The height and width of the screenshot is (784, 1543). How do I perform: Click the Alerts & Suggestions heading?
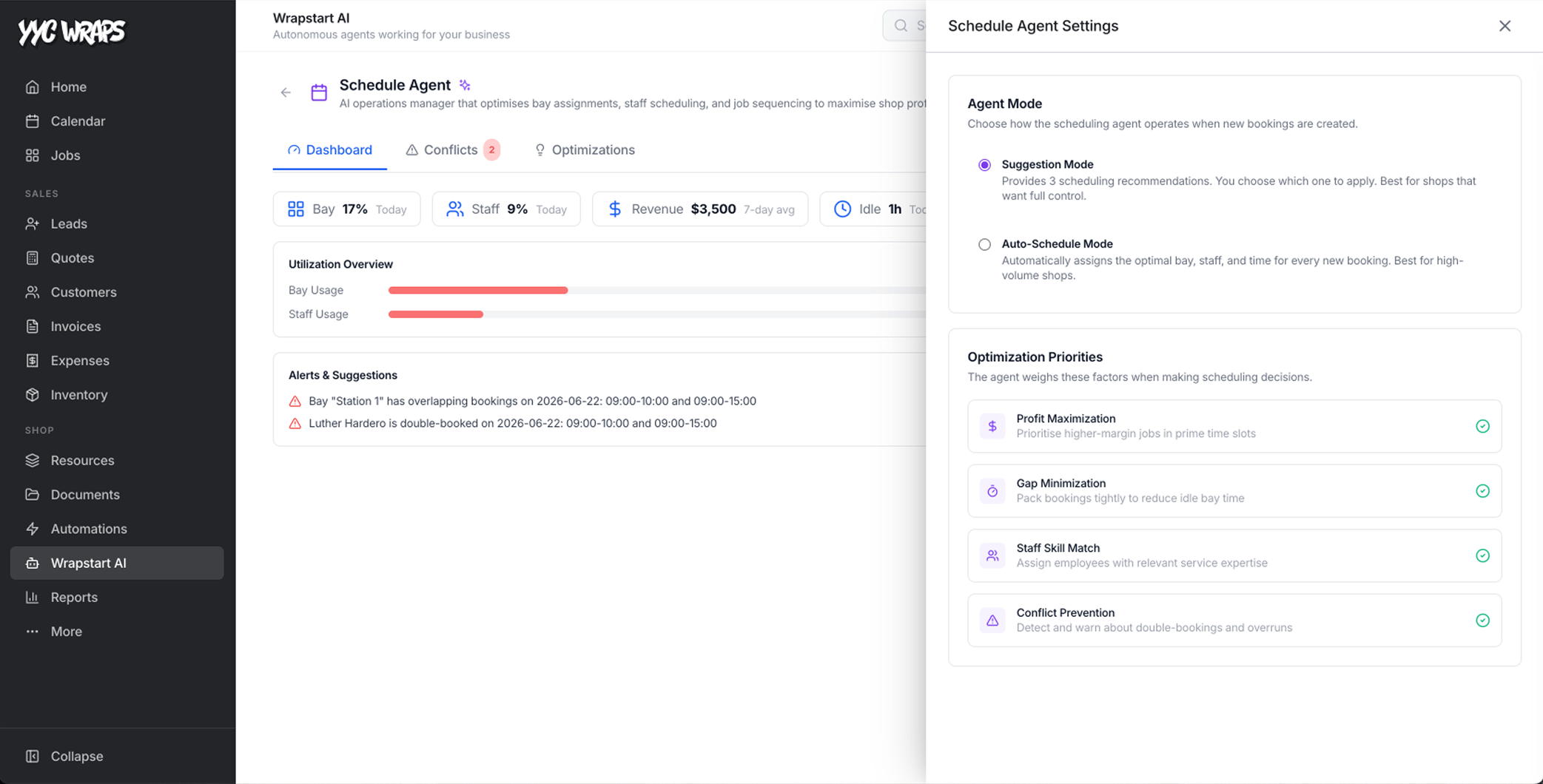point(343,375)
